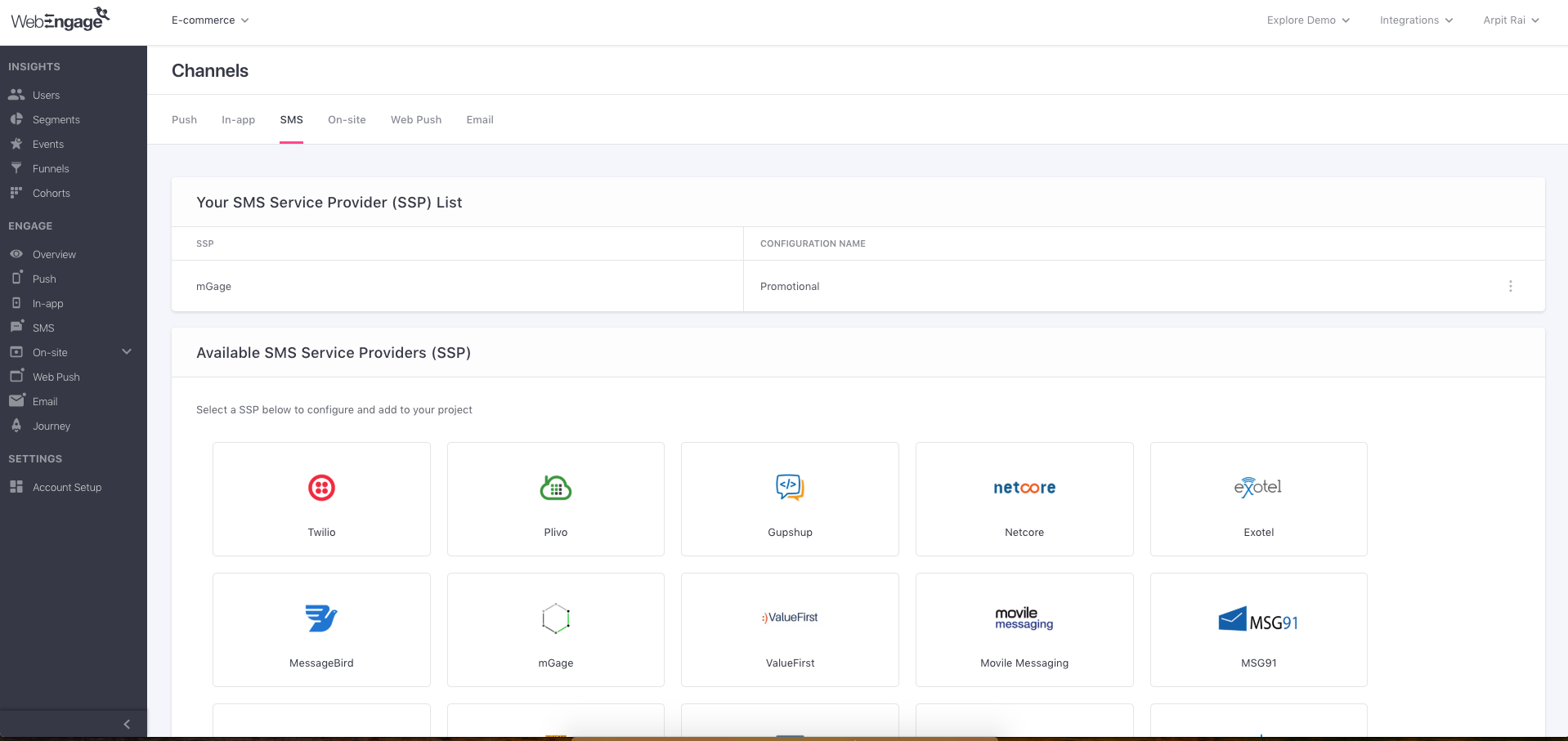Select the Exotel logo

1258,488
